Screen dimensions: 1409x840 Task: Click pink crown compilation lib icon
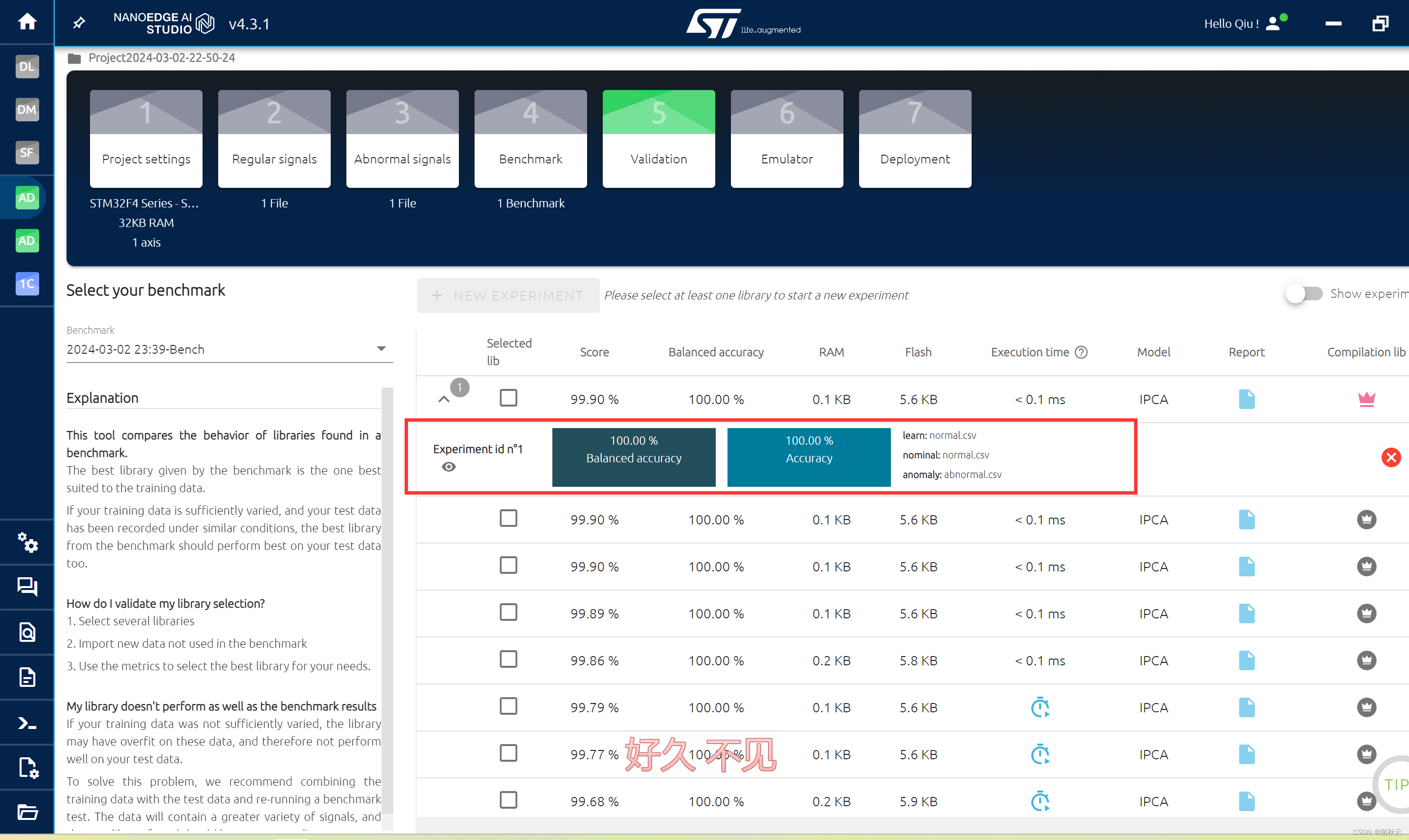1366,400
